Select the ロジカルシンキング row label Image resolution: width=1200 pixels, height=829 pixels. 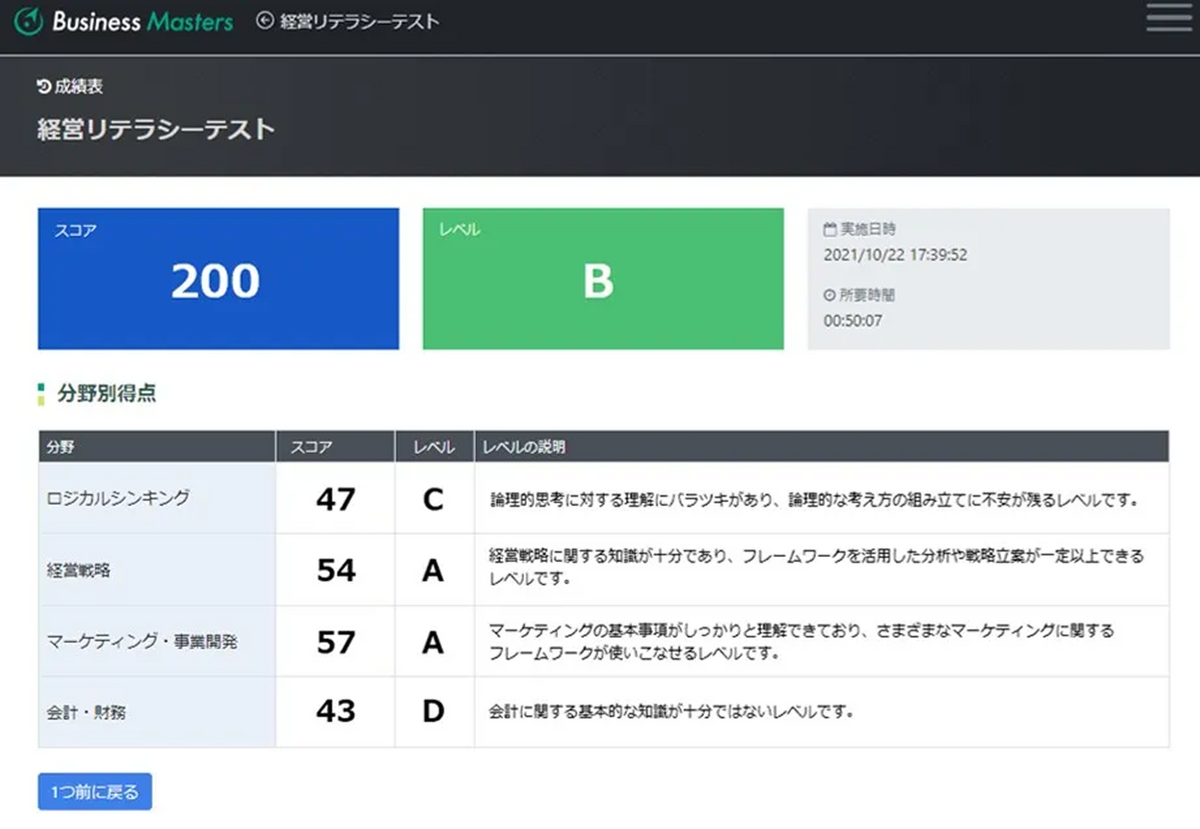coord(118,498)
